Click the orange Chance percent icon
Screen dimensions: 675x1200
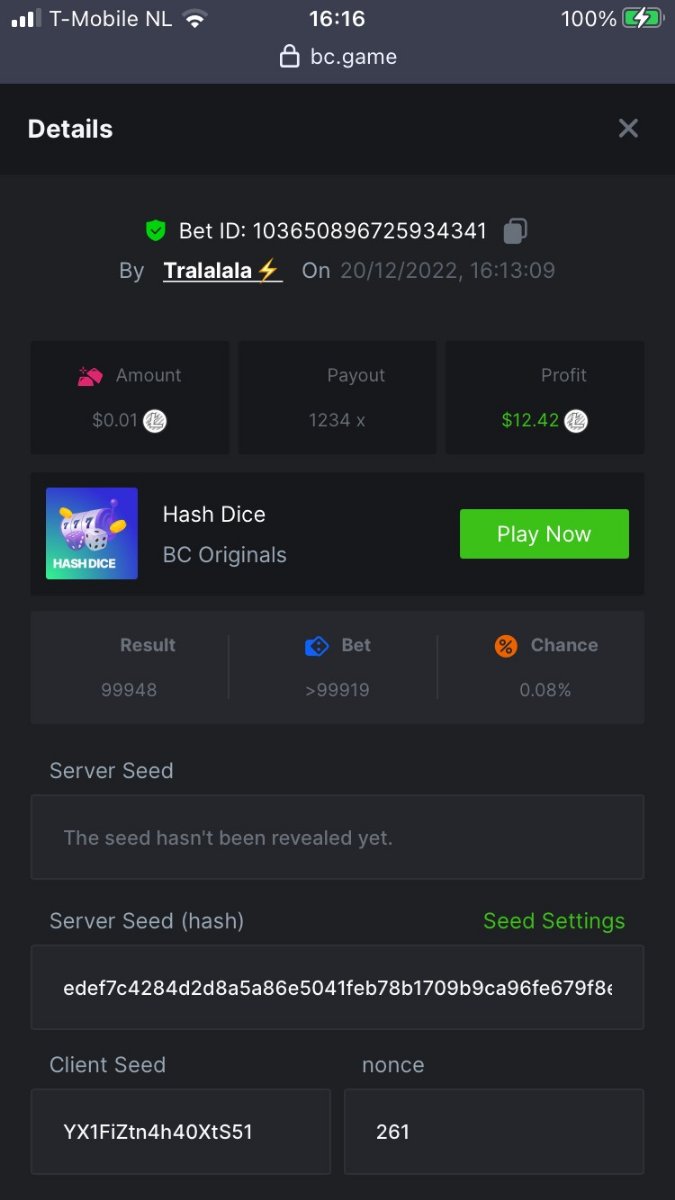506,646
